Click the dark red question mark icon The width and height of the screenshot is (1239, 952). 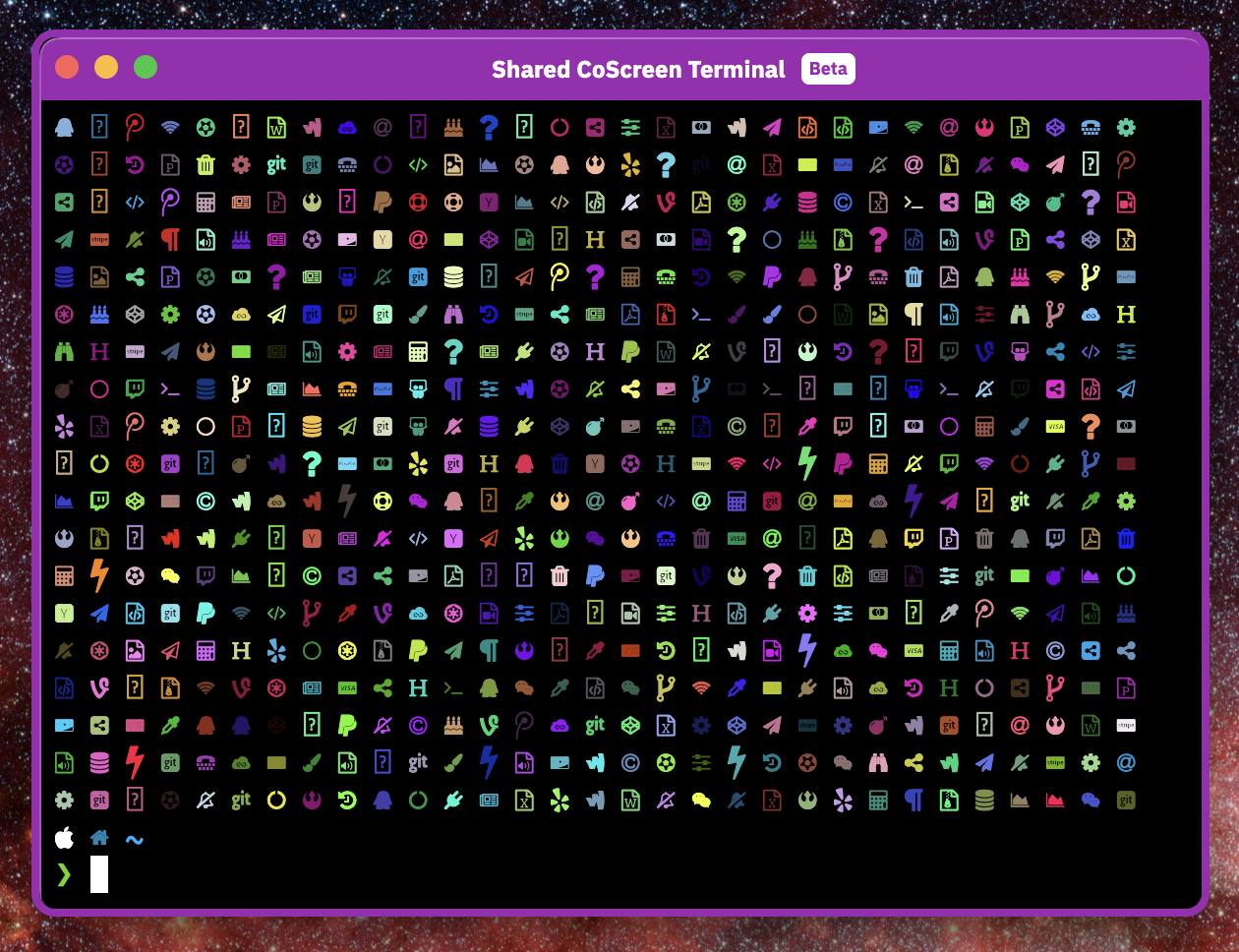(x=878, y=351)
